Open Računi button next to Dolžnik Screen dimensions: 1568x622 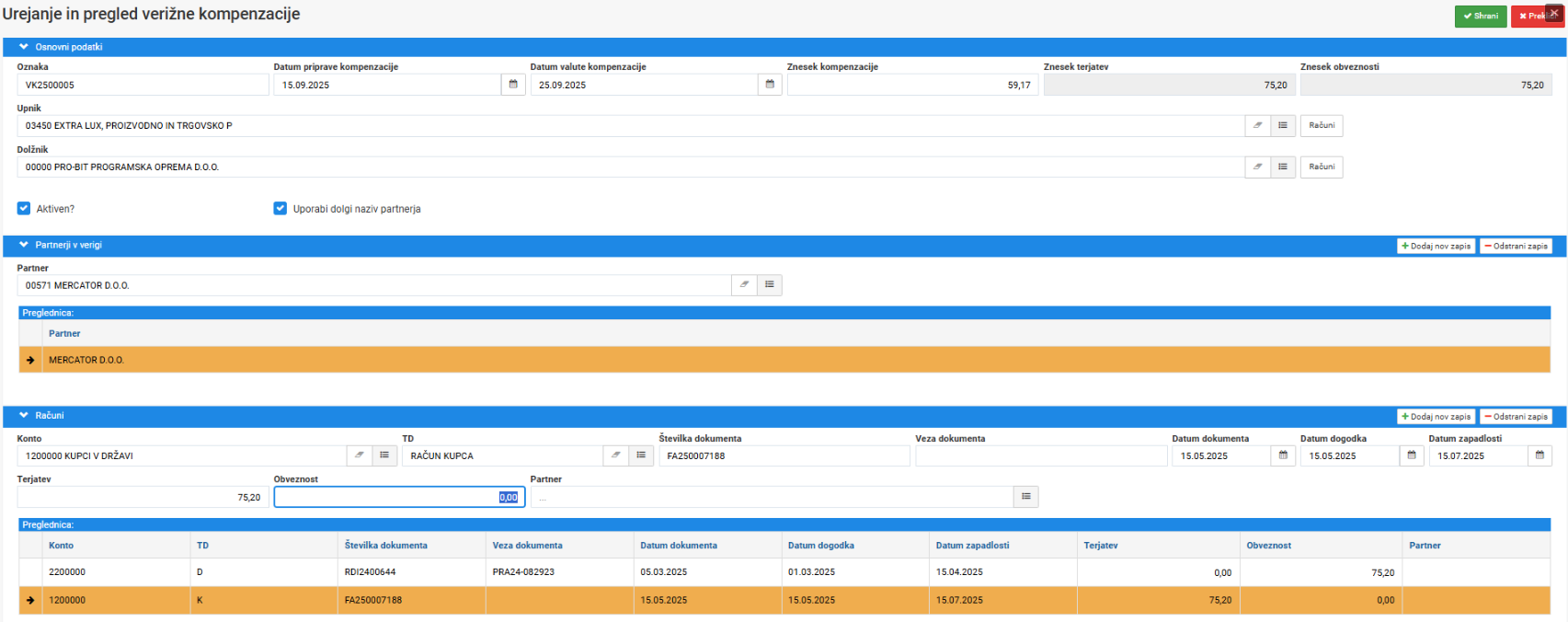tap(1322, 167)
